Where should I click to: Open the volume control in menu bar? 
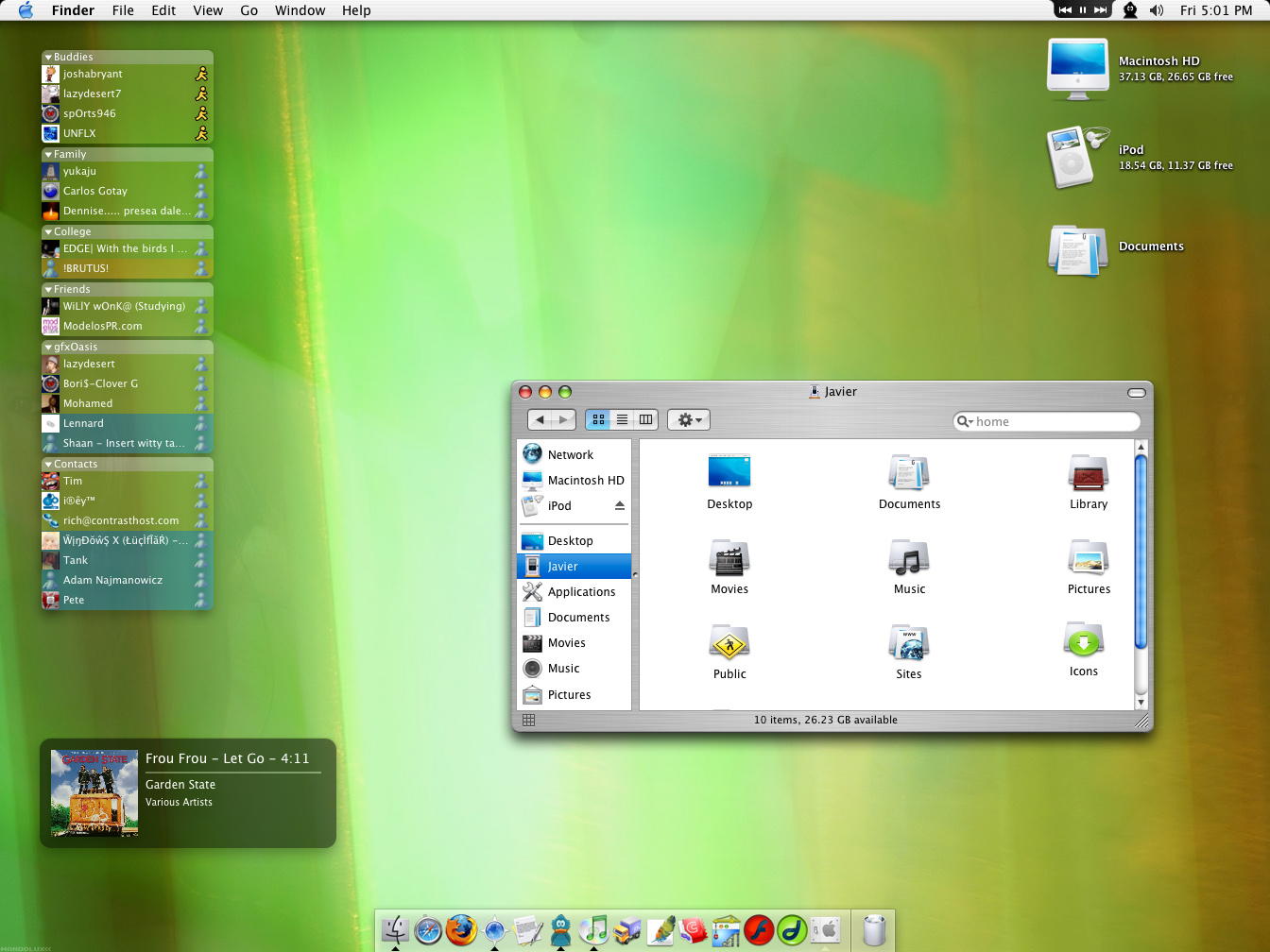(1156, 10)
